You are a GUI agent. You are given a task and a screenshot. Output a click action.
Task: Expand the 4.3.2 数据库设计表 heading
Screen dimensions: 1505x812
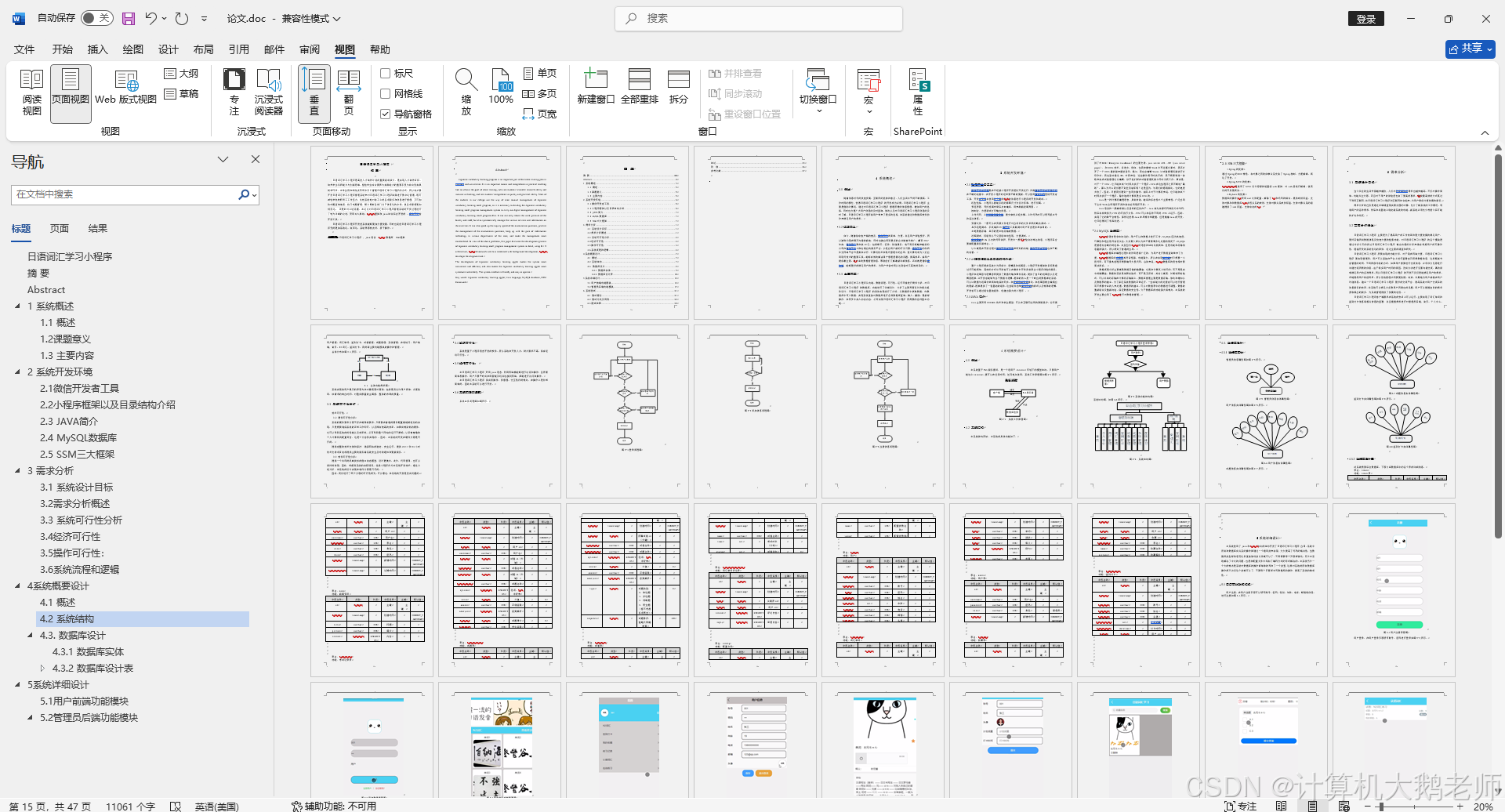[42, 669]
